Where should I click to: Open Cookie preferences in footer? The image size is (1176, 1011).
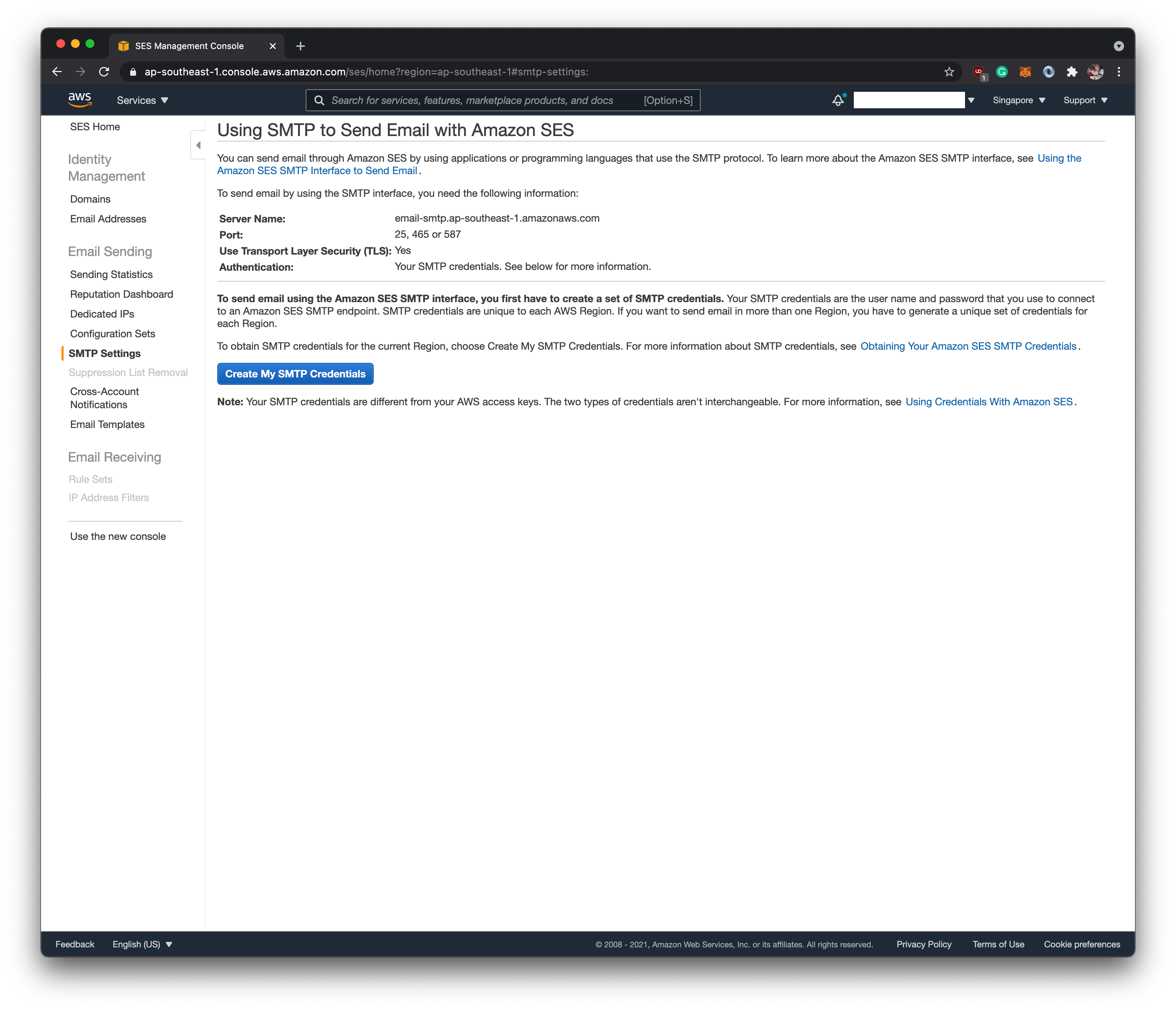[1082, 944]
